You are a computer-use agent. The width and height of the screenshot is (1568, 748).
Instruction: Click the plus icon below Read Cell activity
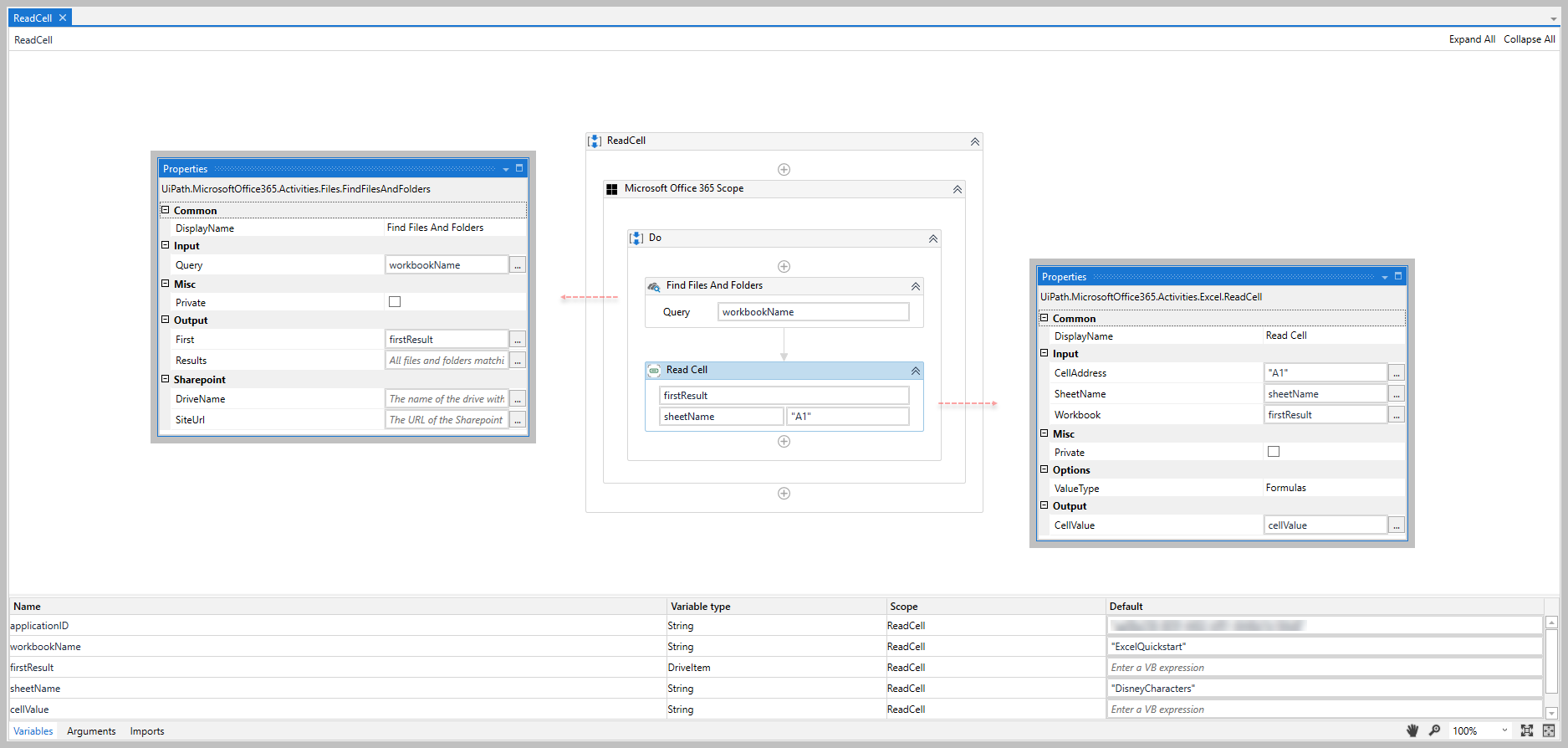tap(784, 442)
